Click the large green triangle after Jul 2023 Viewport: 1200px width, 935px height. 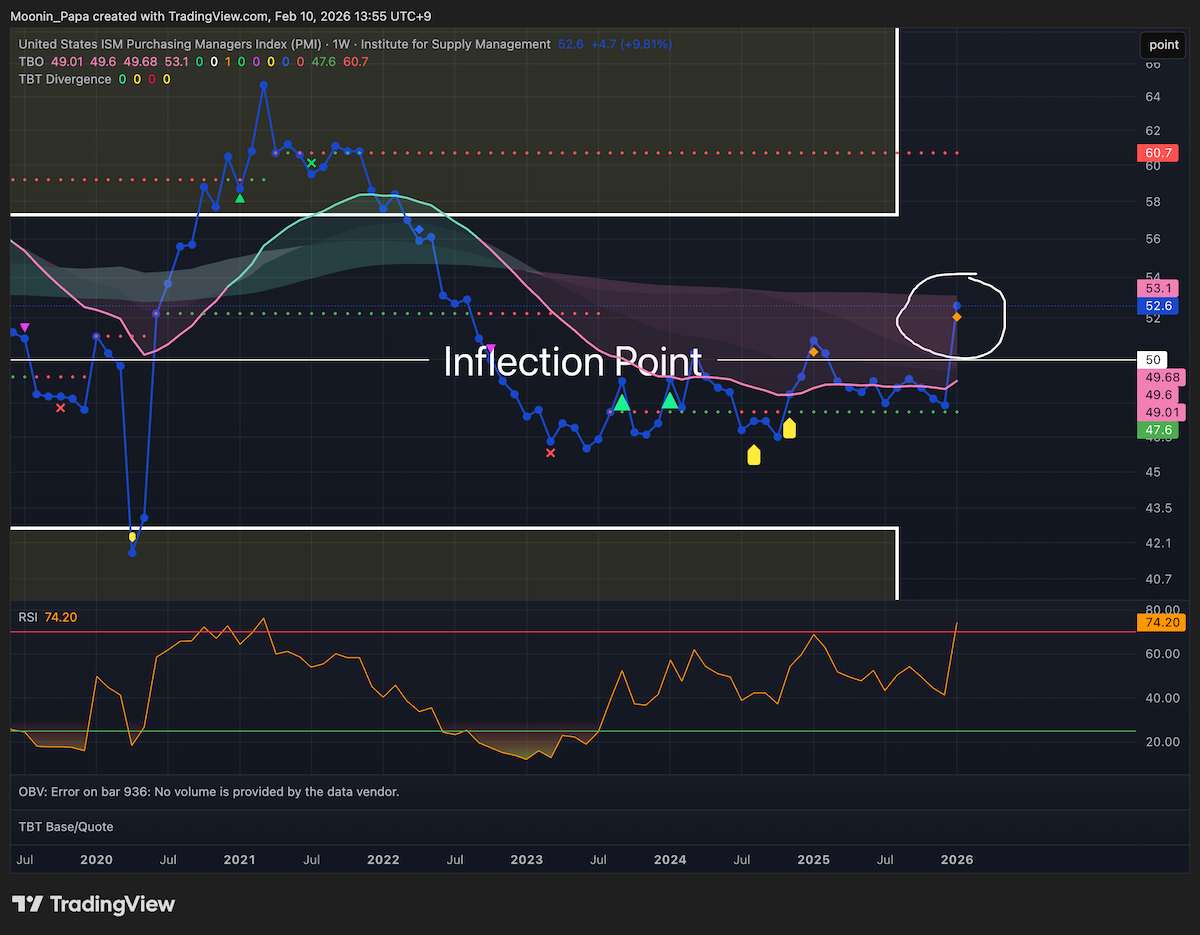pyautogui.click(x=621, y=402)
